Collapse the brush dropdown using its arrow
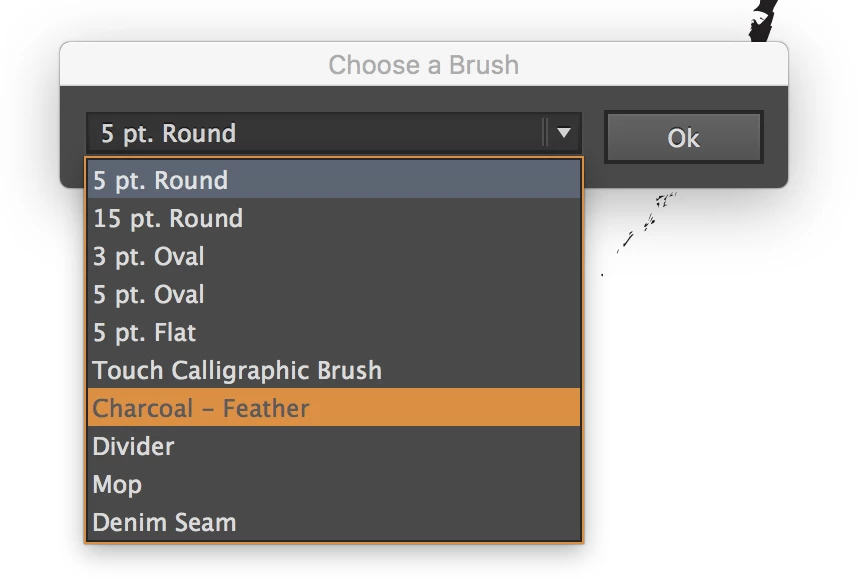The image size is (858, 582). tap(564, 133)
